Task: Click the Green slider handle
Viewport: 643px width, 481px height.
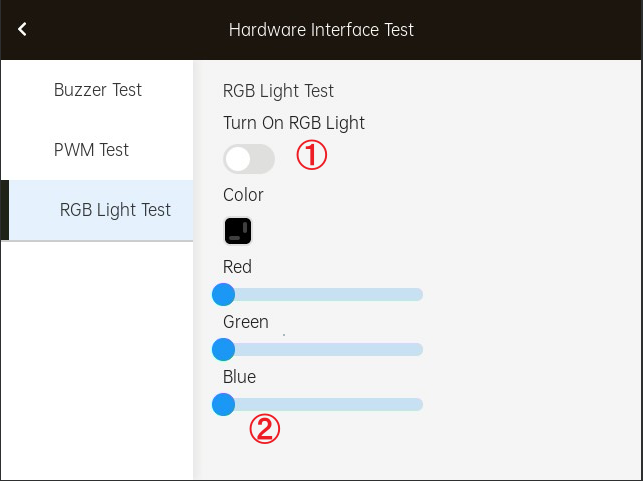Action: tap(223, 349)
